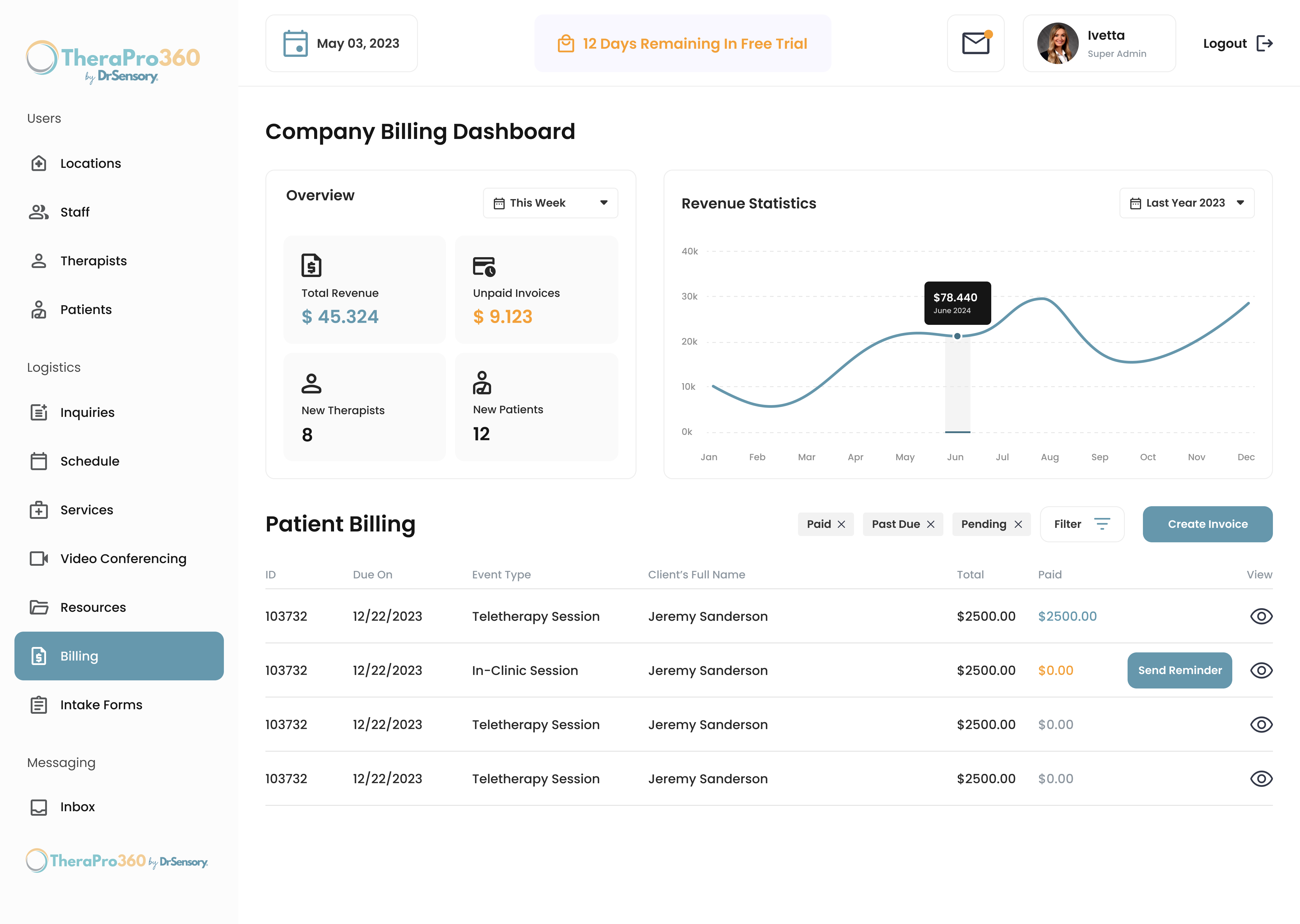
Task: Click the Client's Full Name column header
Action: pyautogui.click(x=696, y=575)
